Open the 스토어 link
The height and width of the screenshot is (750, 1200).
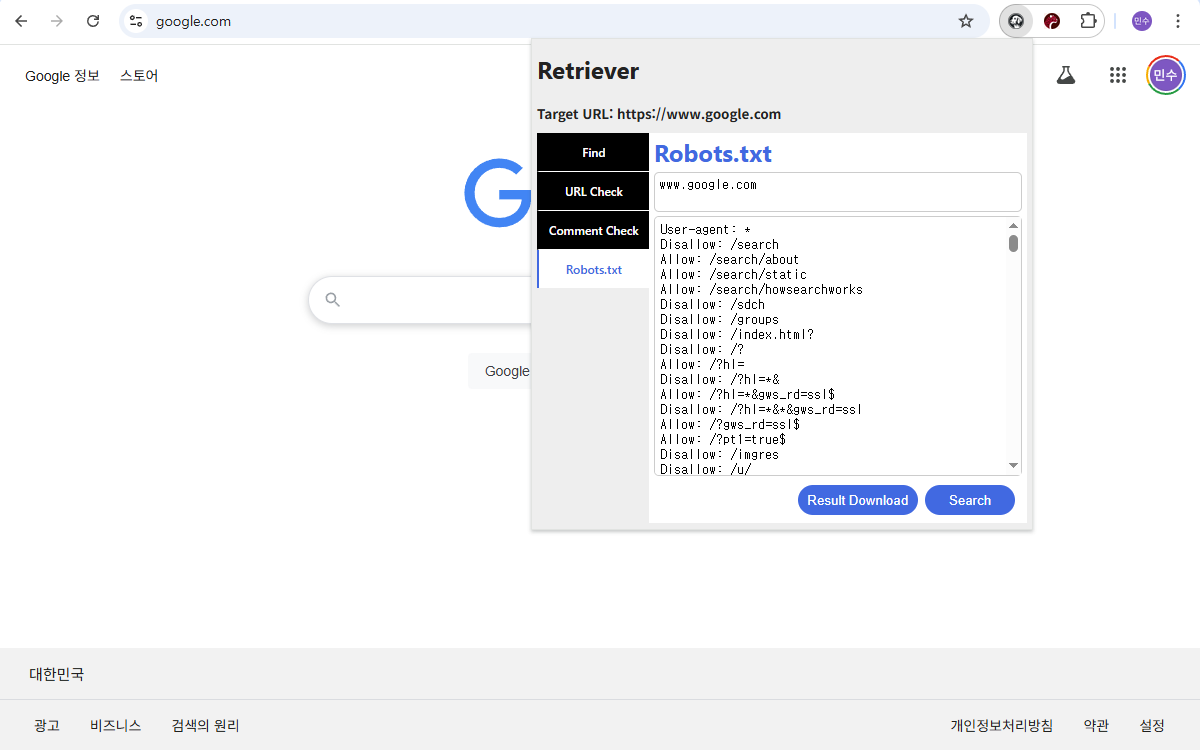click(x=139, y=75)
